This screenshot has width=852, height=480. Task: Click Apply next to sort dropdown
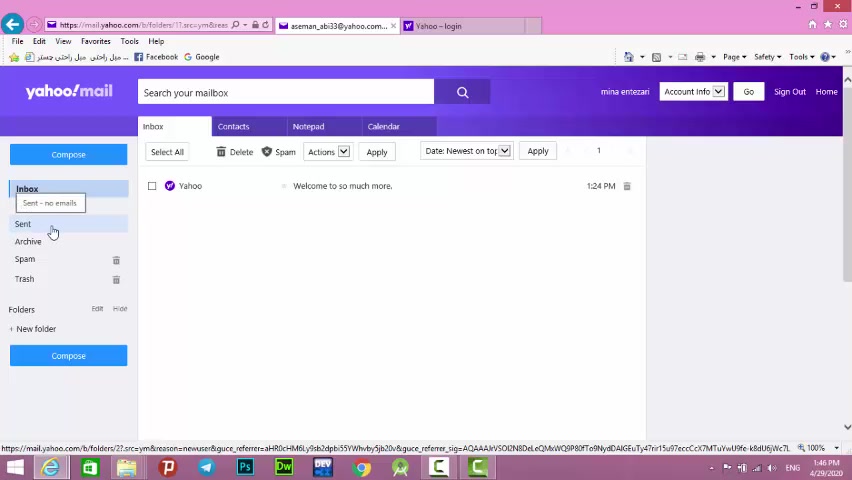point(538,151)
